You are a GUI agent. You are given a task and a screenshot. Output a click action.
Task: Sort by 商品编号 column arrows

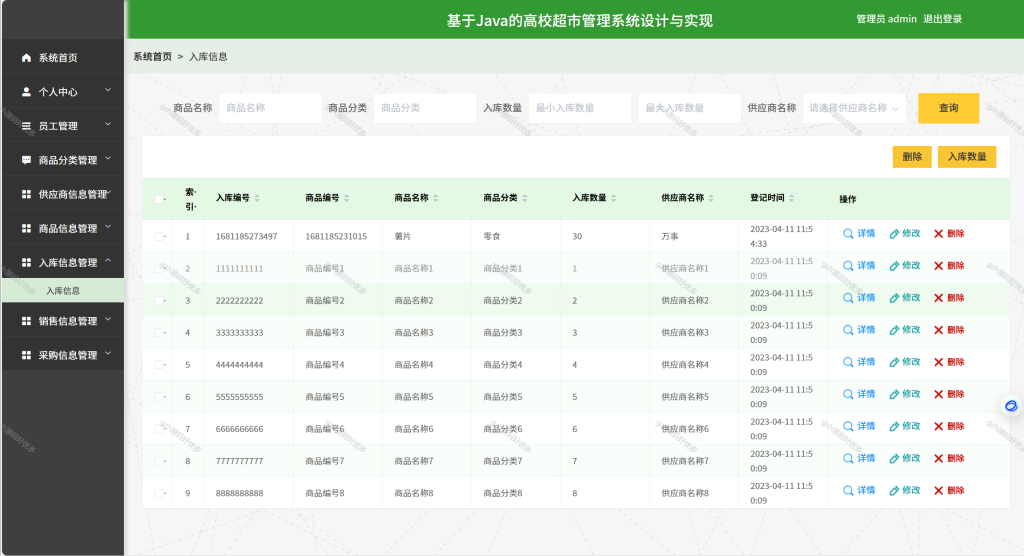point(347,198)
